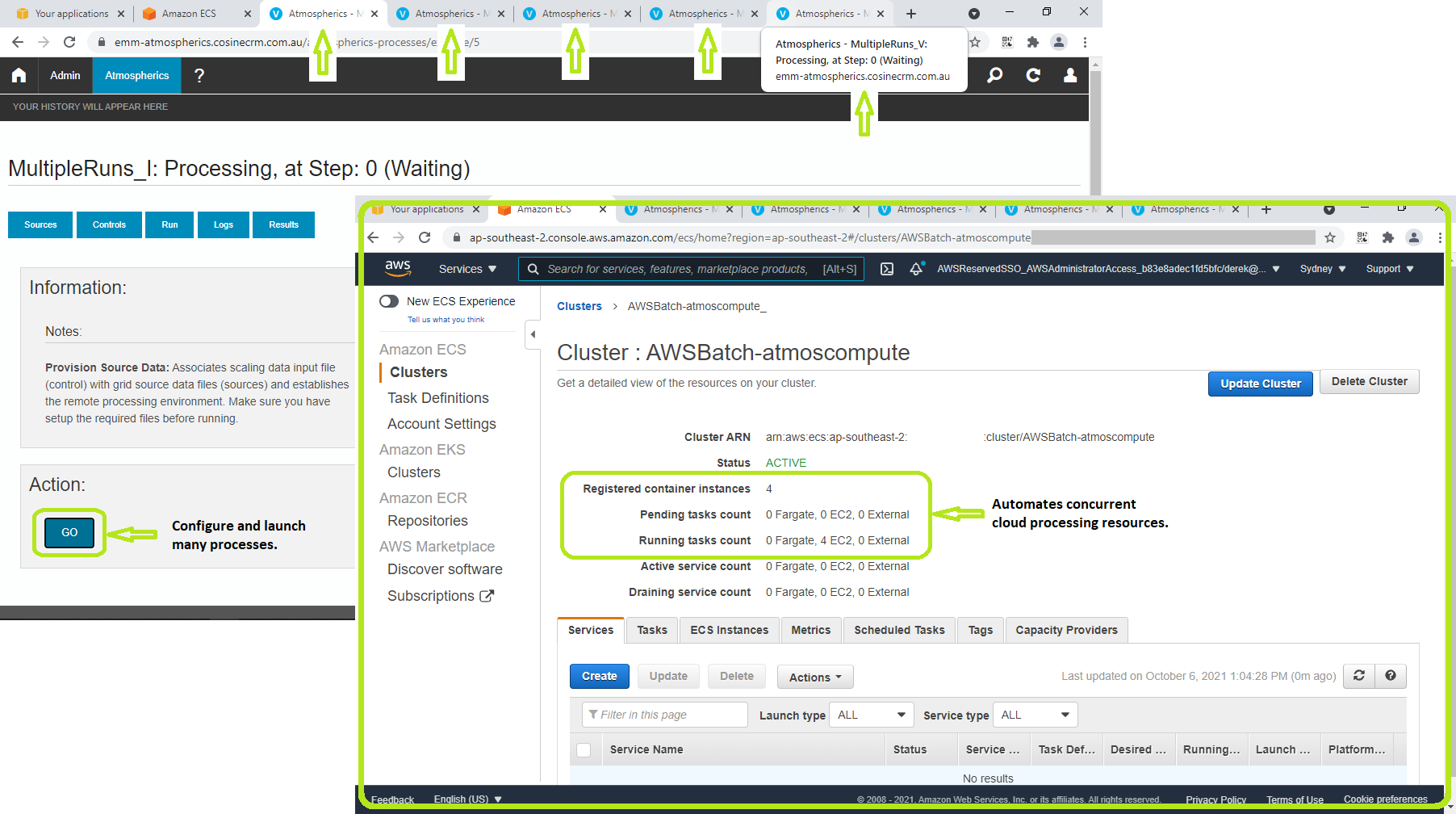Open 'Tell us what you think' link

[x=446, y=320]
